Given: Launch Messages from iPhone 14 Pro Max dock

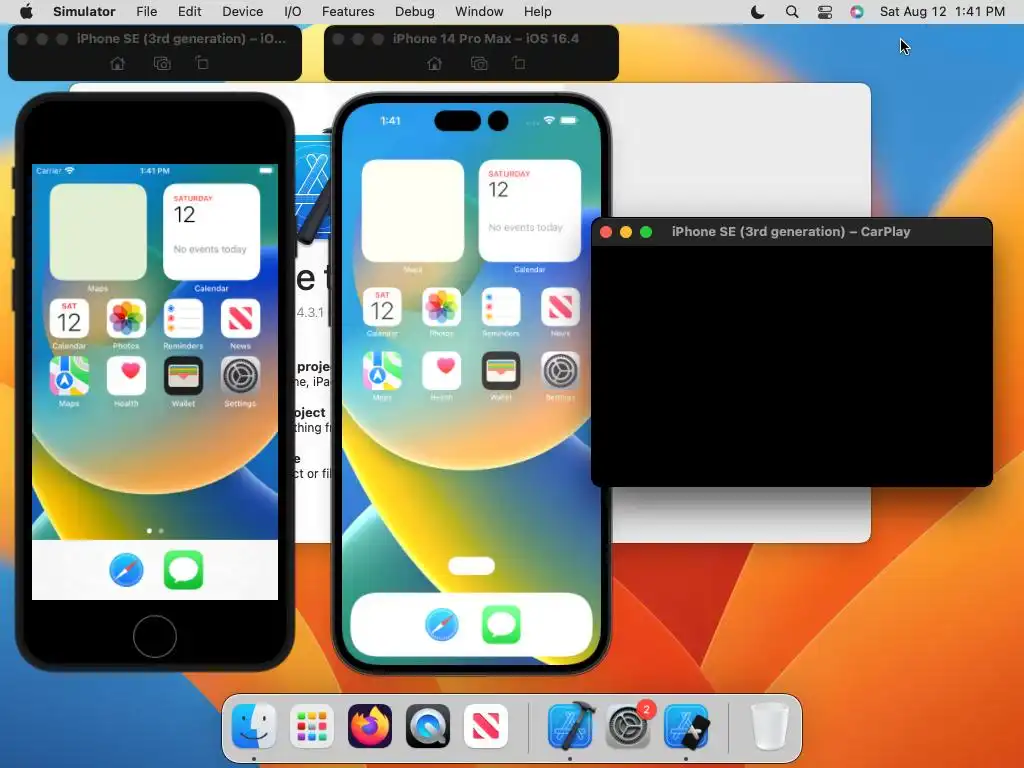Looking at the screenshot, I should [x=502, y=625].
